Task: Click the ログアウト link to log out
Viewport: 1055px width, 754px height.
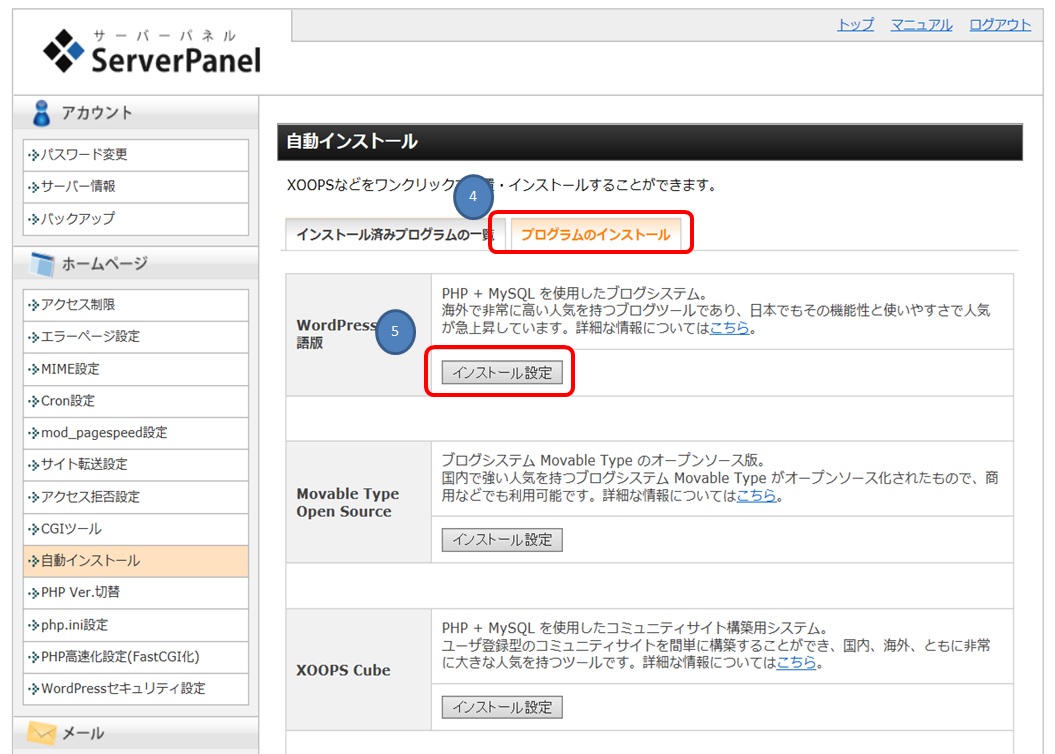Action: 999,25
